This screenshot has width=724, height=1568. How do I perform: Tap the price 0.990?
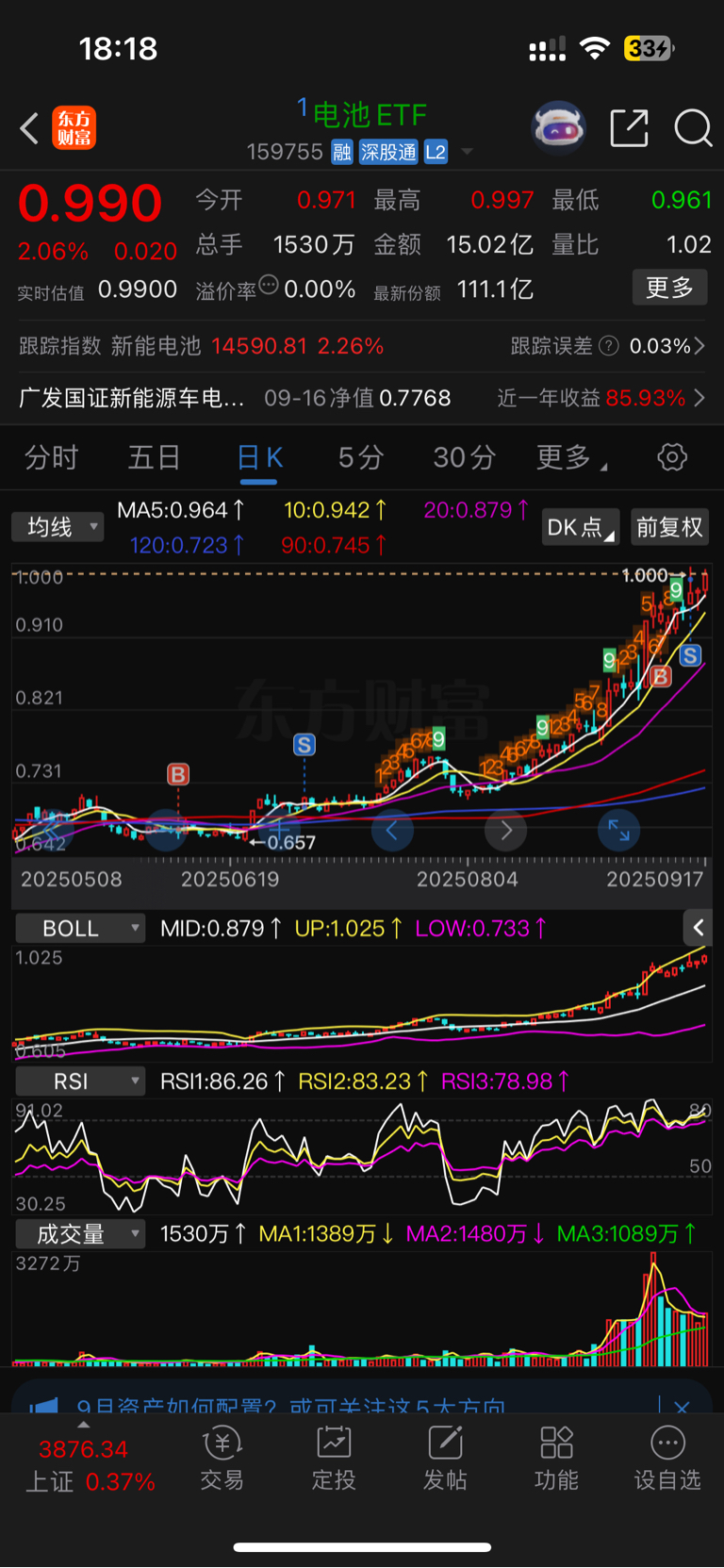pyautogui.click(x=90, y=203)
